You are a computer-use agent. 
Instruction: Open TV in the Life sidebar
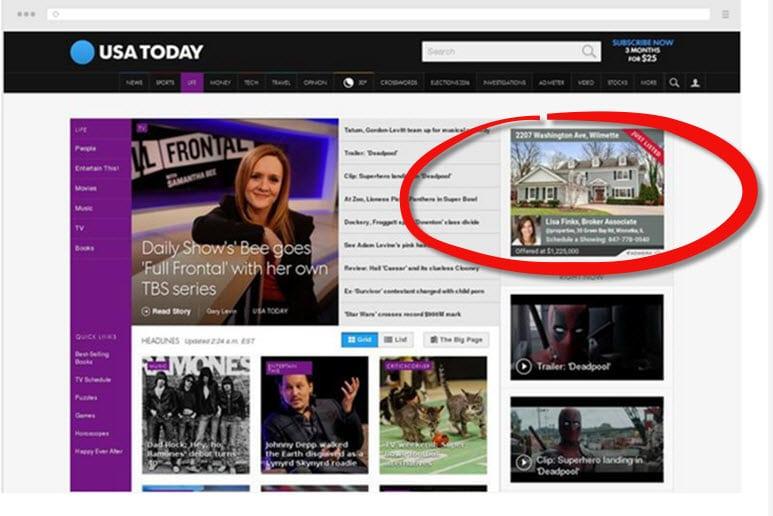(79, 228)
